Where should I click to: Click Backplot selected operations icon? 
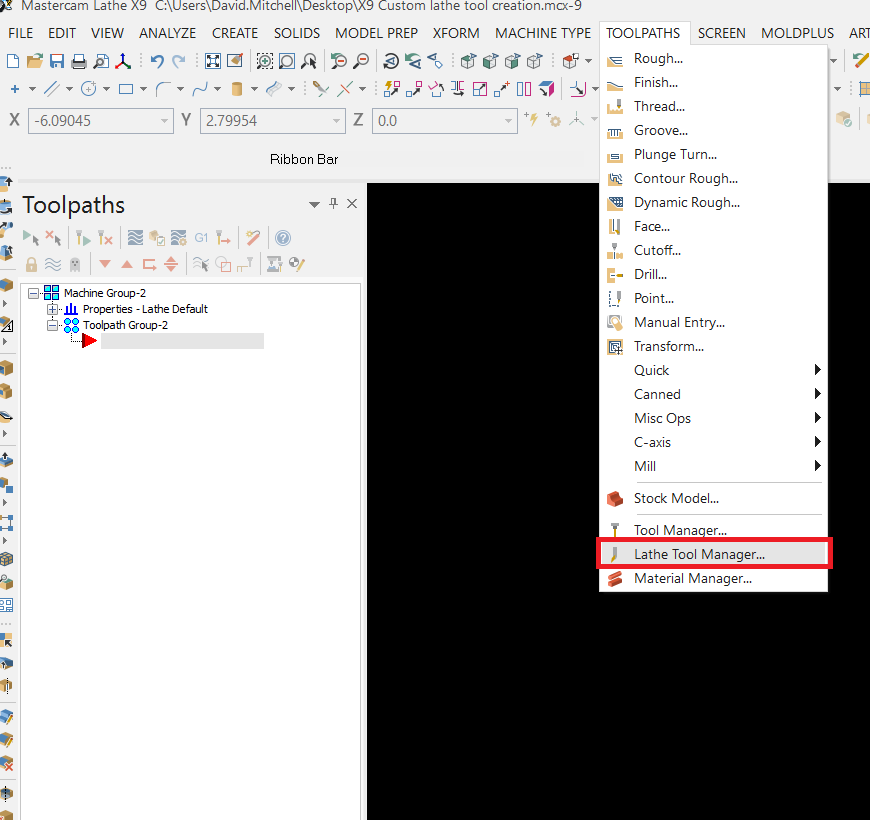135,238
